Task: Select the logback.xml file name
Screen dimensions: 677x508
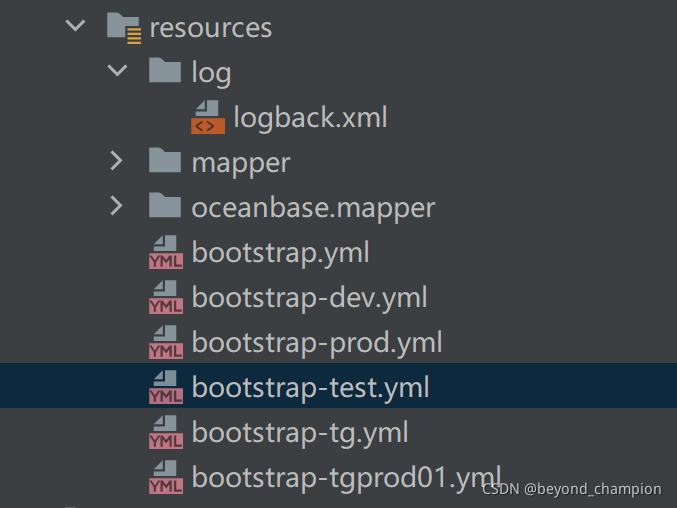Action: tap(310, 117)
